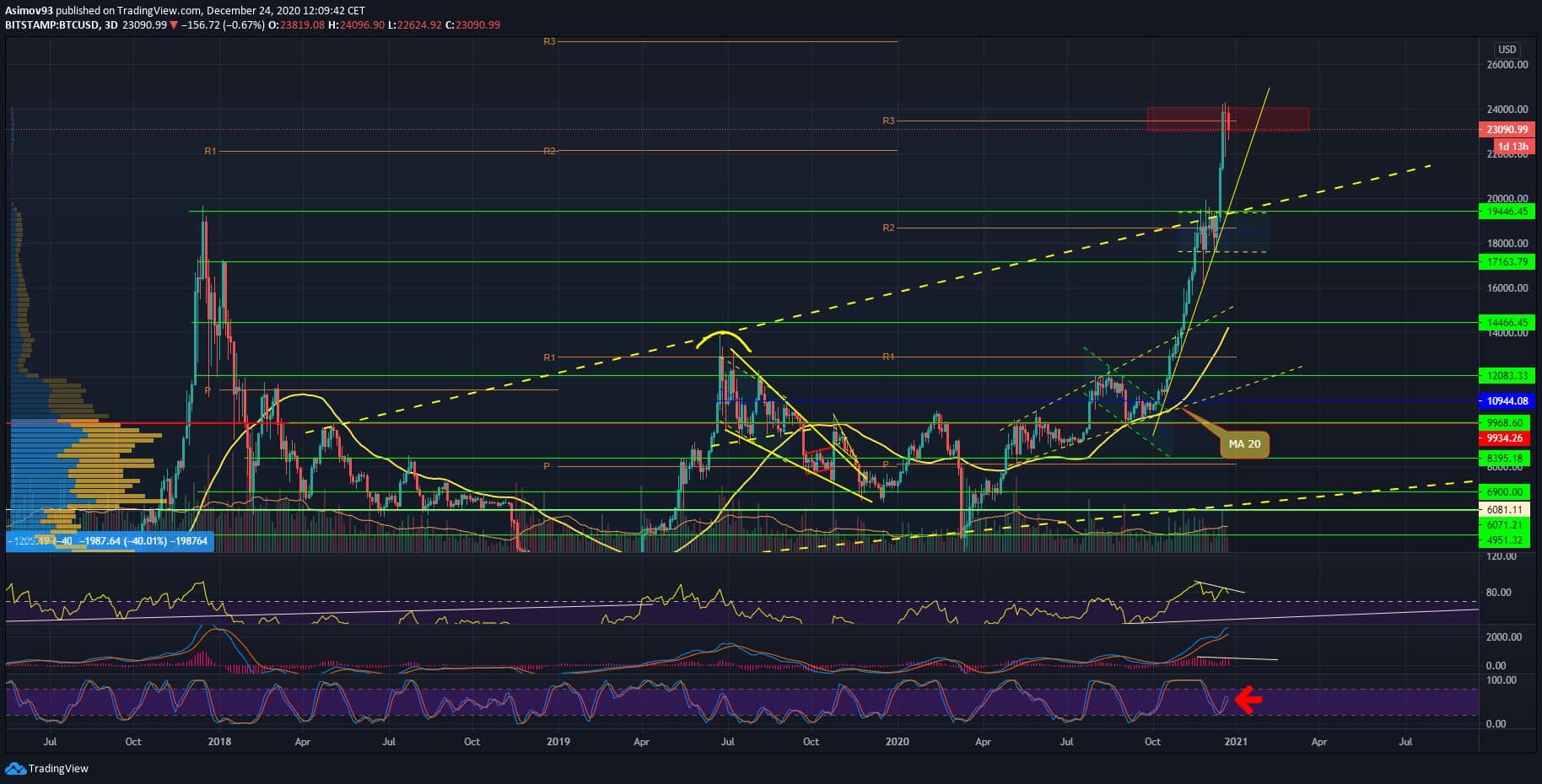Click the red arrow on stochastic panel
1542x784 pixels.
click(1248, 699)
